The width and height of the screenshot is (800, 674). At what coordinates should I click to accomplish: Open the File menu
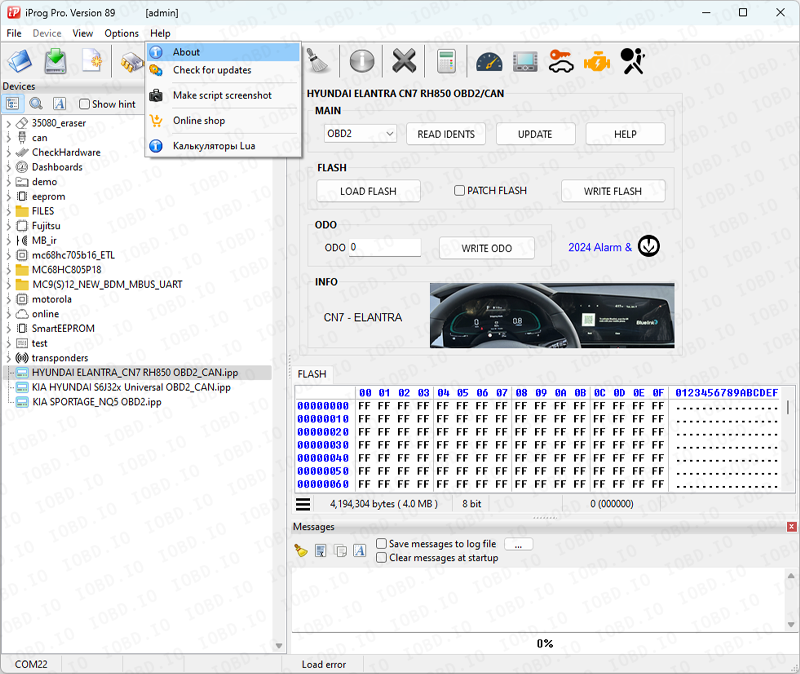pyautogui.click(x=14, y=33)
